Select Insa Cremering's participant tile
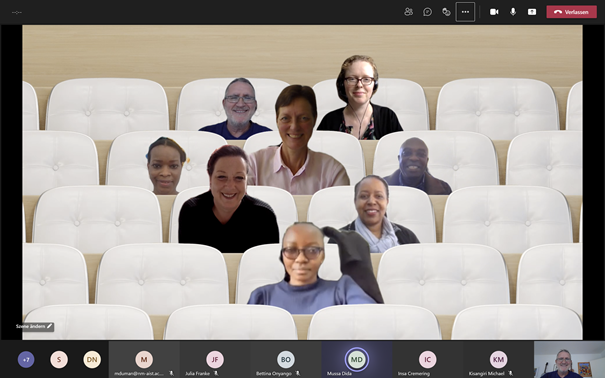The image size is (605, 378). pos(428,359)
